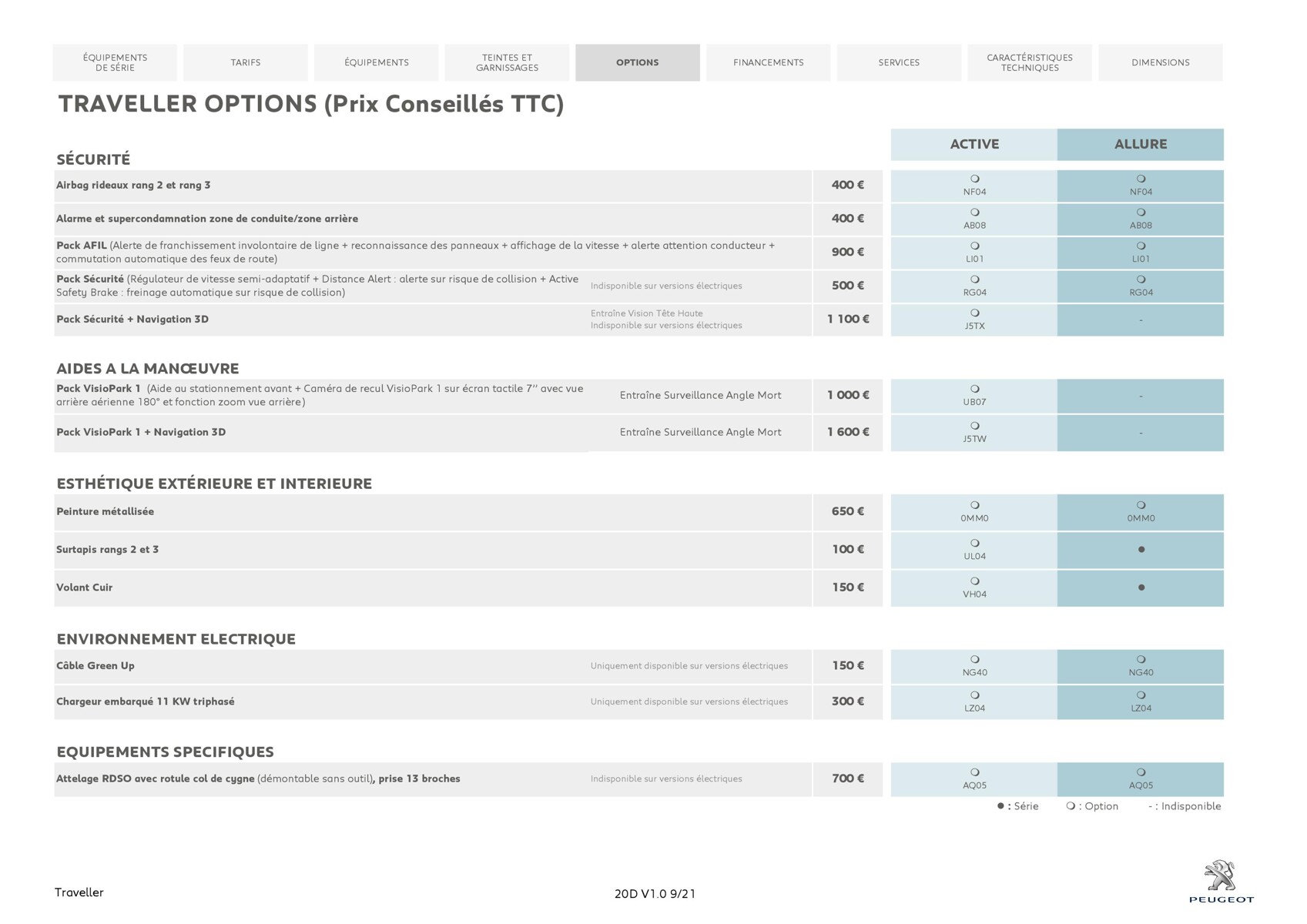Image resolution: width=1307 pixels, height=924 pixels.
Task: Switch to the Services tab
Action: click(x=899, y=62)
